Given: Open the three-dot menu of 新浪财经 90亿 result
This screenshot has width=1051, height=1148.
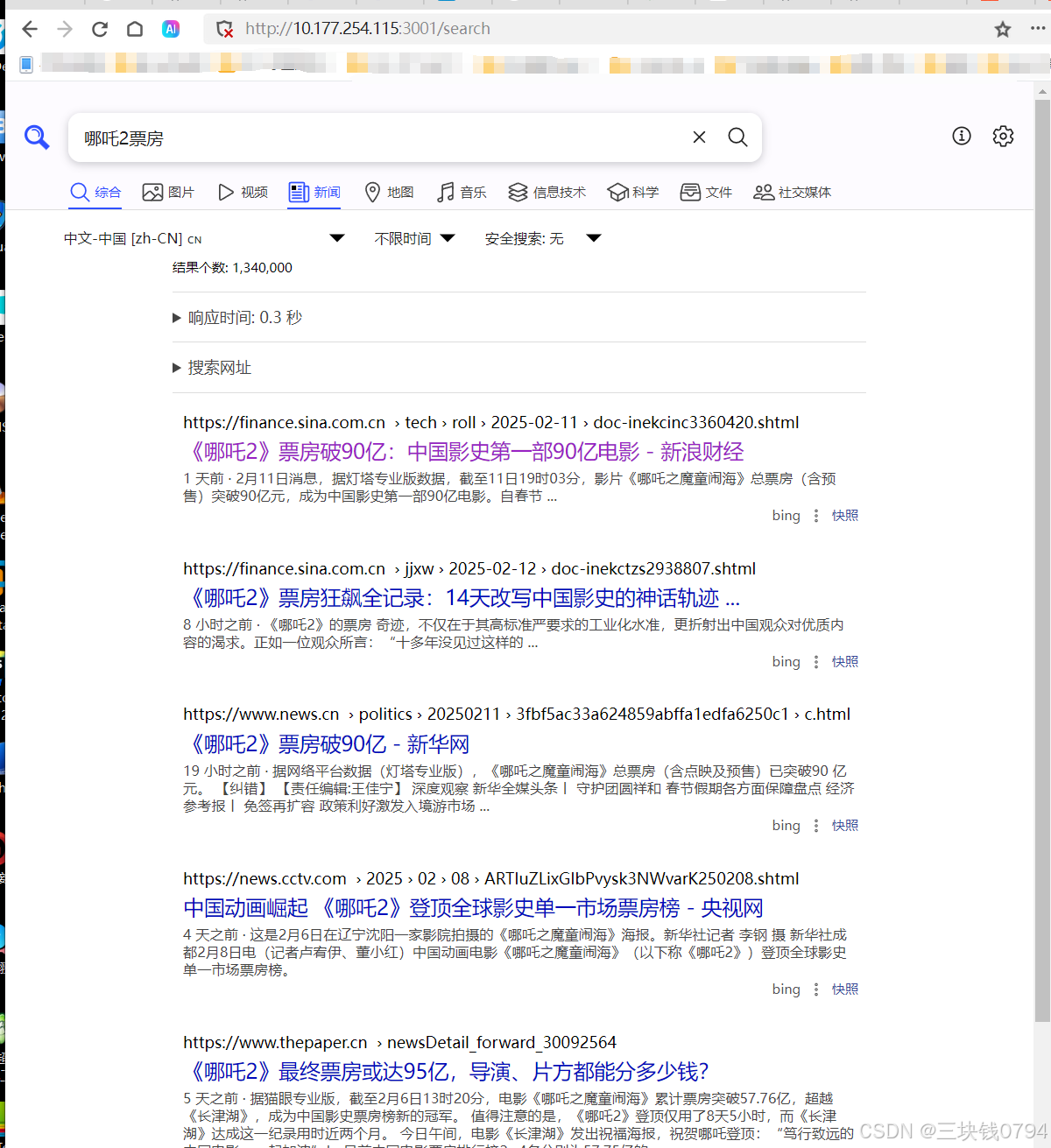Looking at the screenshot, I should (x=816, y=516).
